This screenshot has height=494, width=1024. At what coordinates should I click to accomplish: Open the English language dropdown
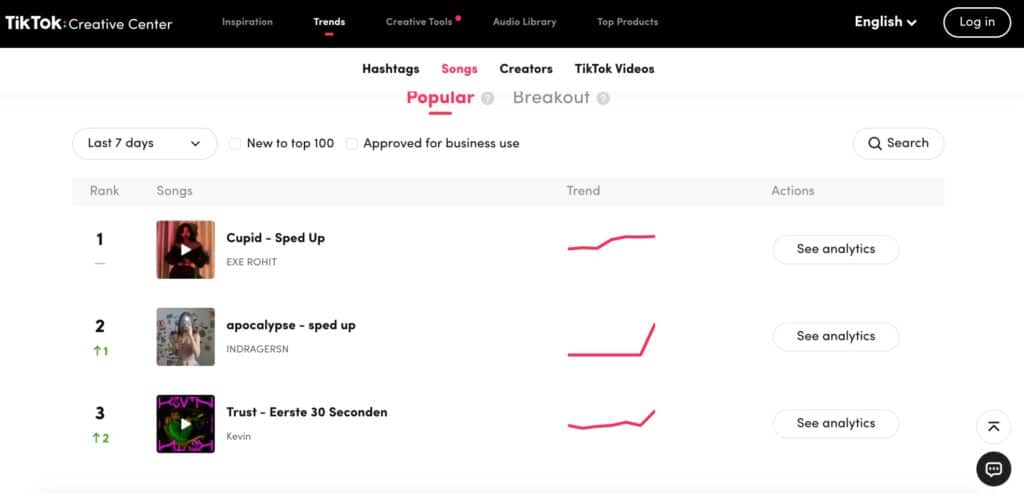coord(886,22)
